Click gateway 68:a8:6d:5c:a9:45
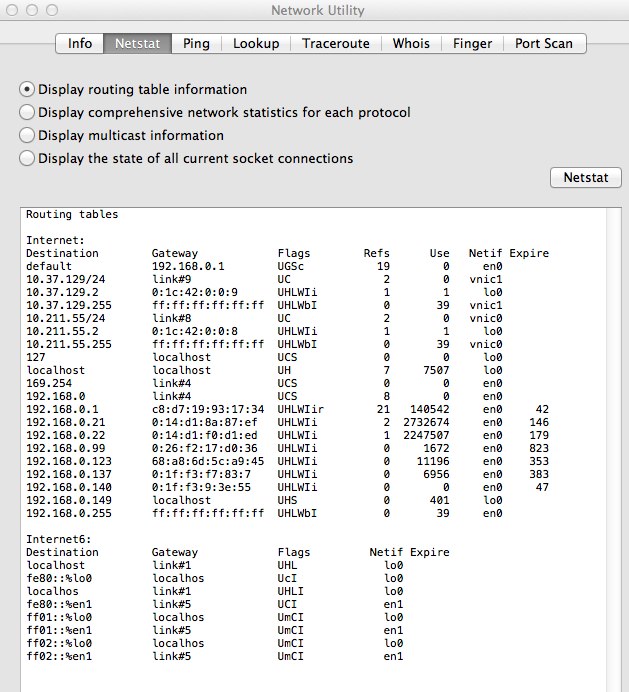 (208, 462)
